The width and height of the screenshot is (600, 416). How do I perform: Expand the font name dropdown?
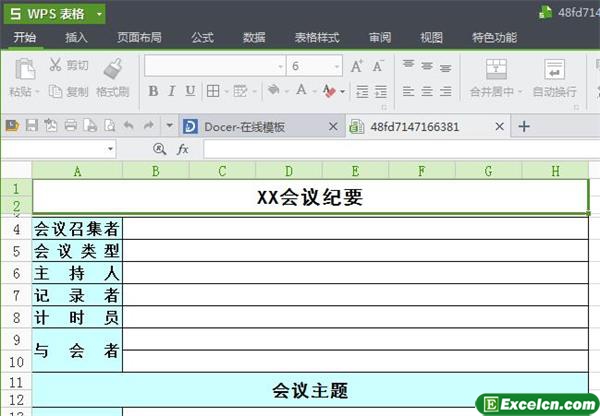[x=280, y=66]
